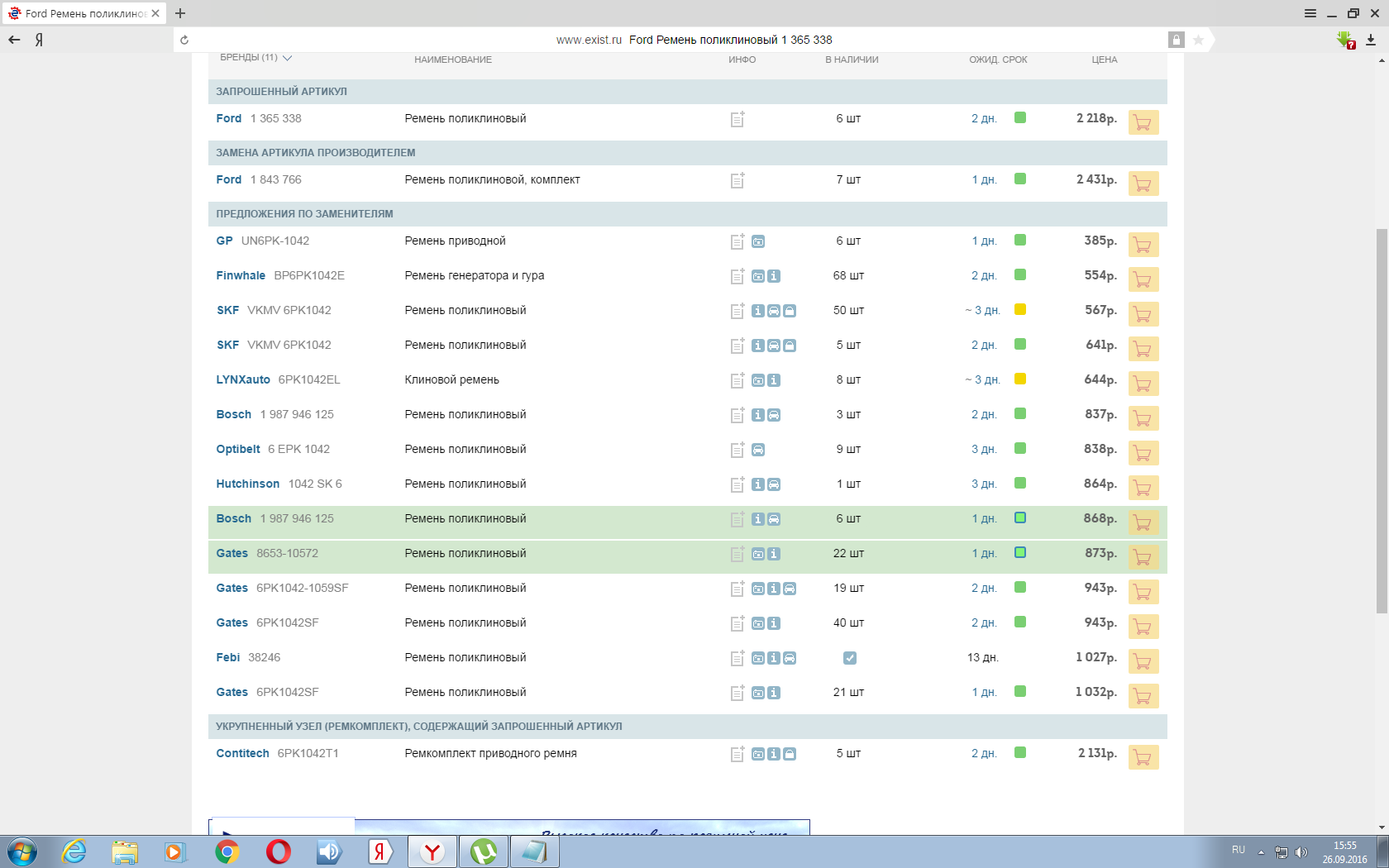
Task: Open Contitech brand link
Action: pos(242,753)
